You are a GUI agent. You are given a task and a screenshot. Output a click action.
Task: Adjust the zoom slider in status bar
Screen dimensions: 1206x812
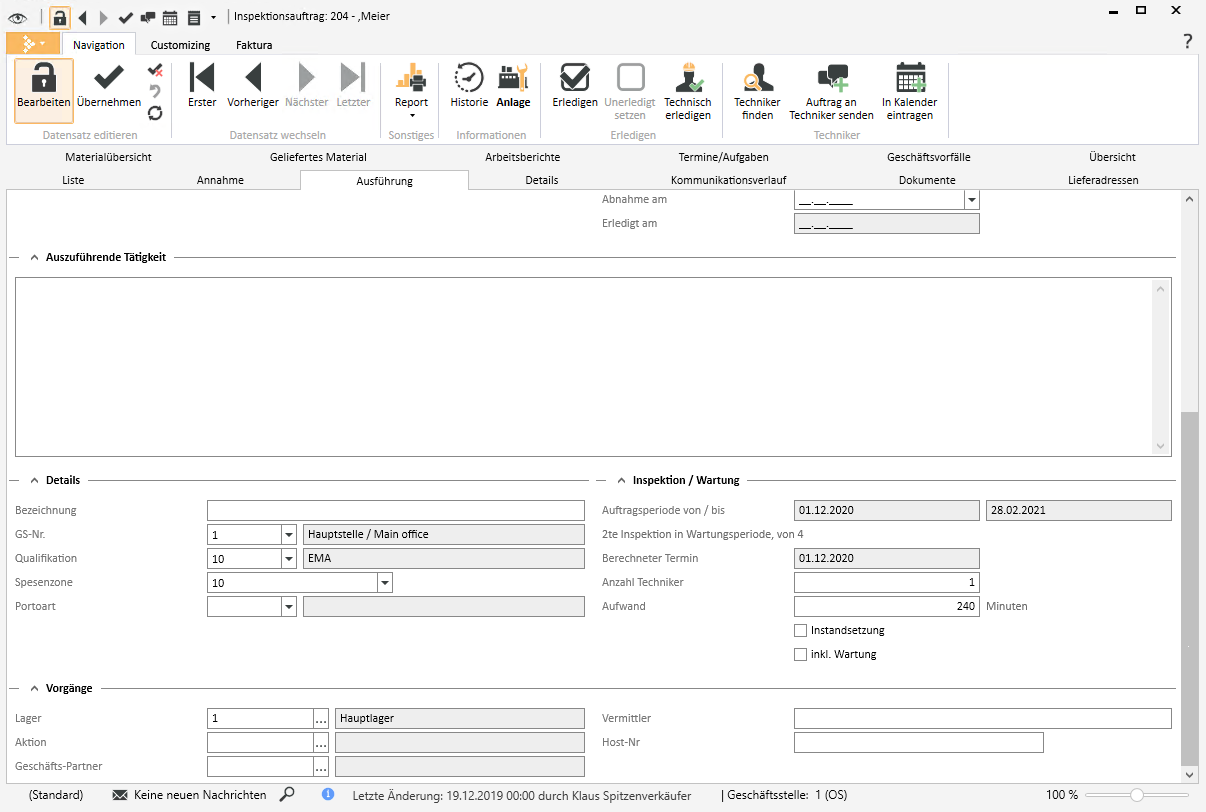coord(1136,795)
